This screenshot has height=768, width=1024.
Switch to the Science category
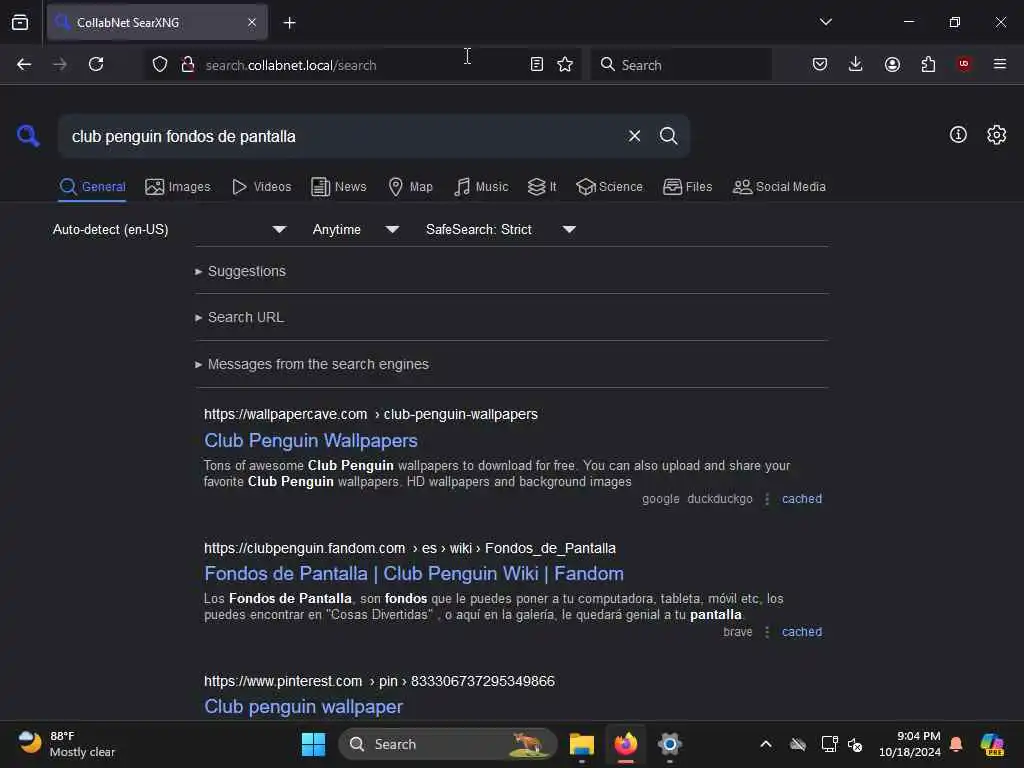609,187
